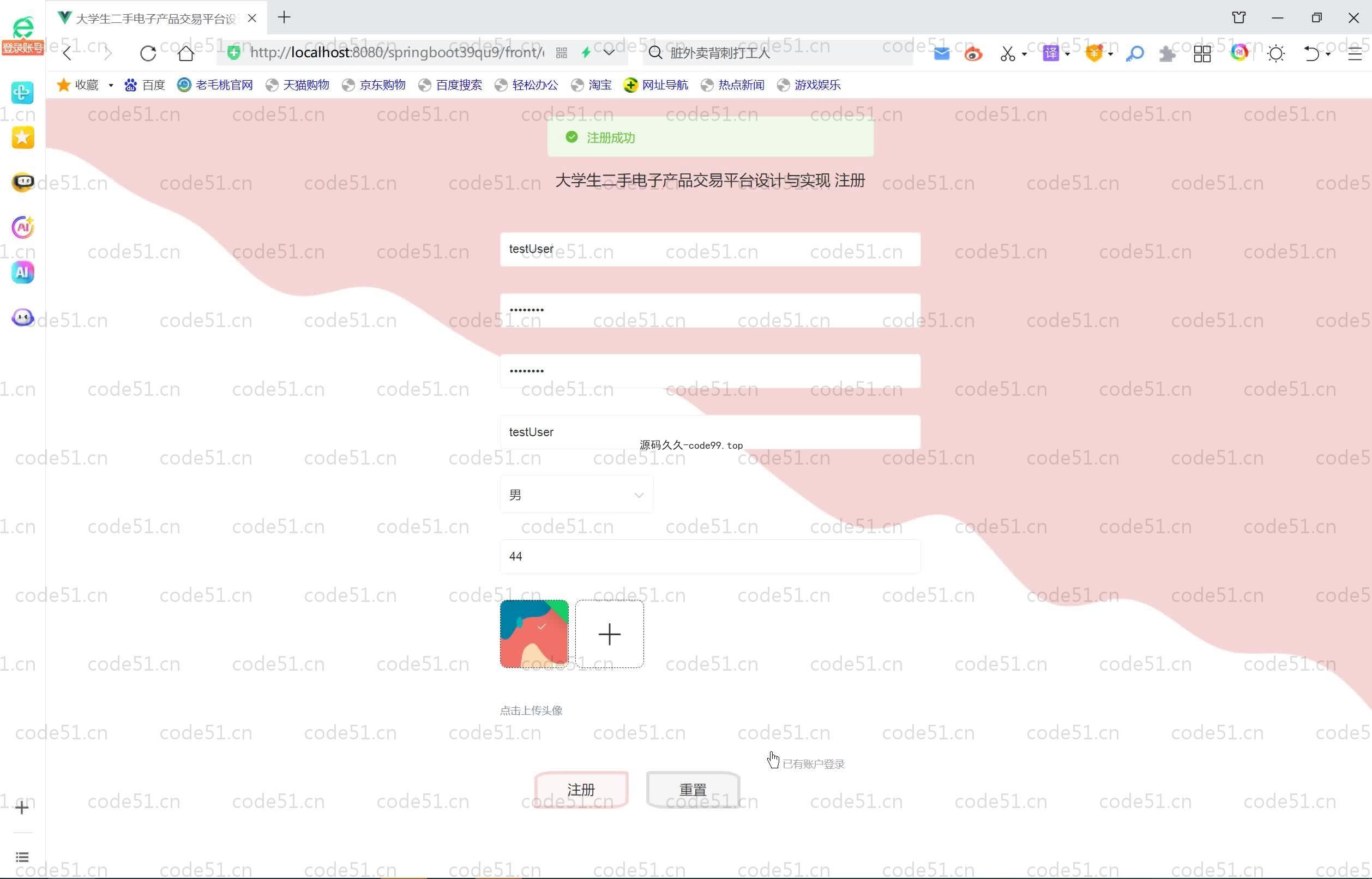
Task: Add a sidebar app with plus icon
Action: (x=22, y=807)
